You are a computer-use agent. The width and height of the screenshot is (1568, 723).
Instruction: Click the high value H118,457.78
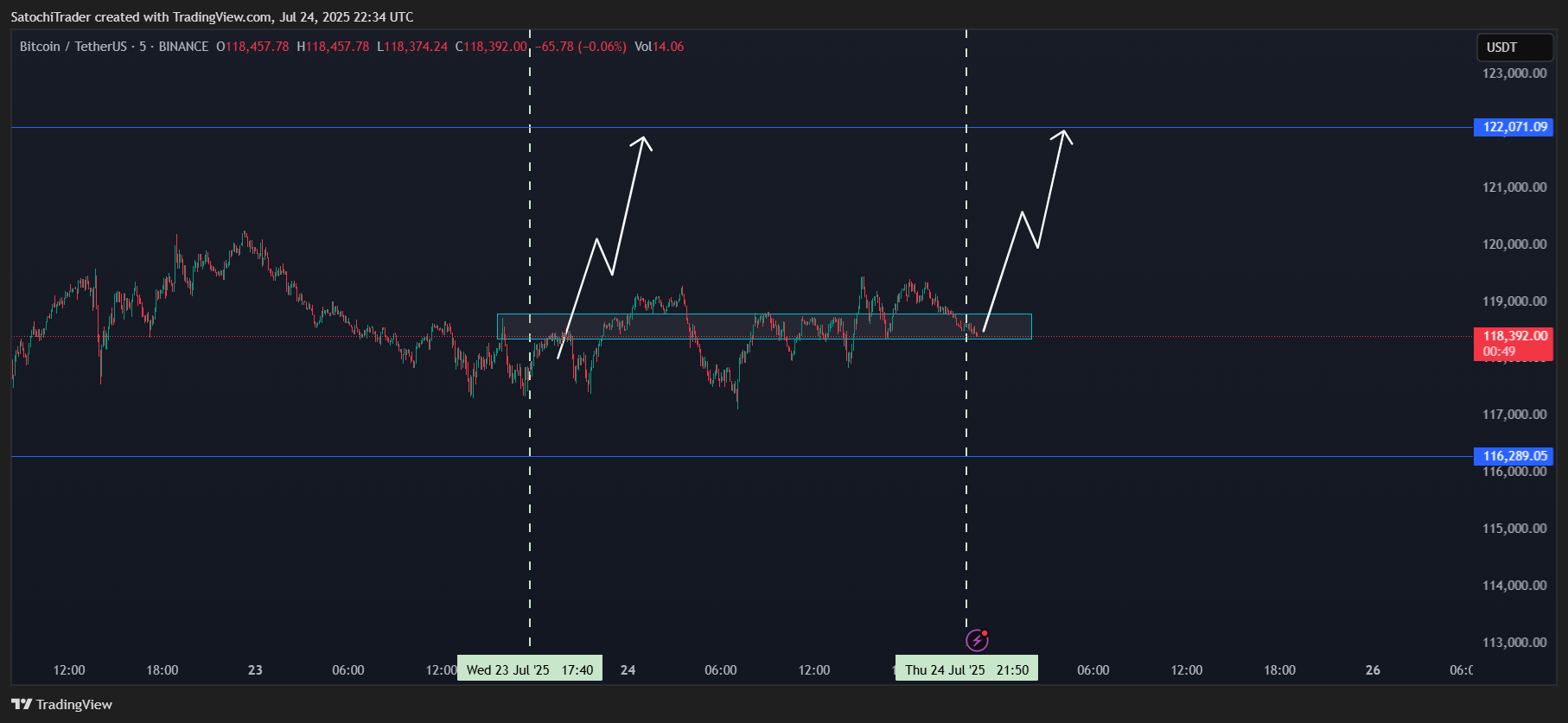pos(333,47)
